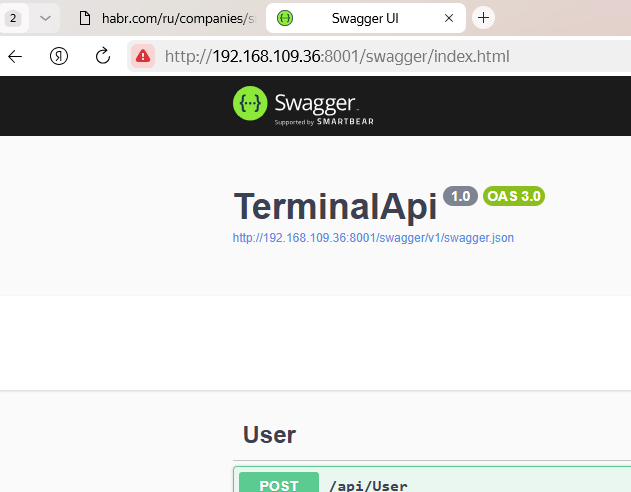
Task: Click the address bar URL
Action: pos(337,56)
